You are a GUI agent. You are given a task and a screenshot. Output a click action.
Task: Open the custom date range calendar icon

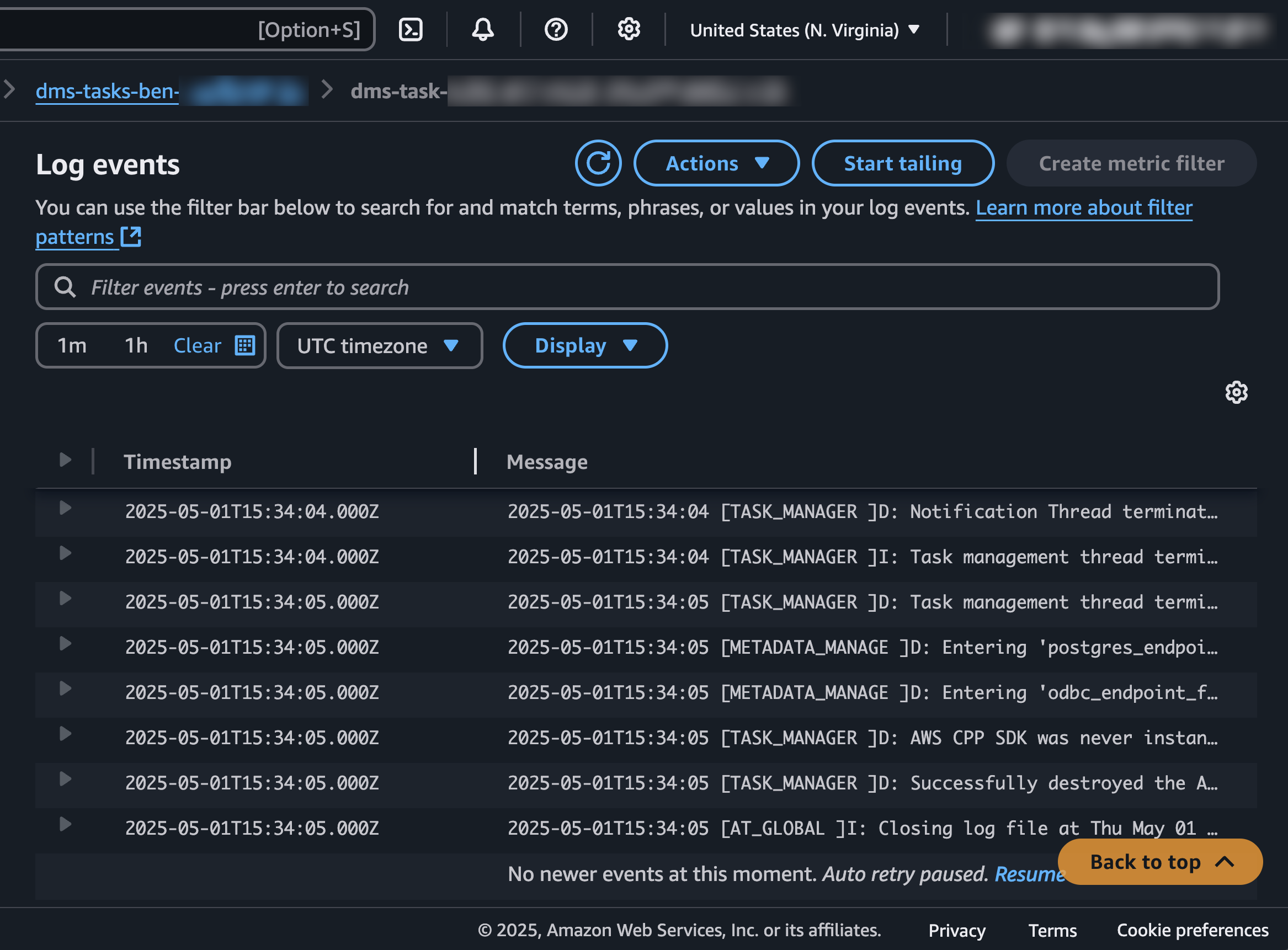246,345
